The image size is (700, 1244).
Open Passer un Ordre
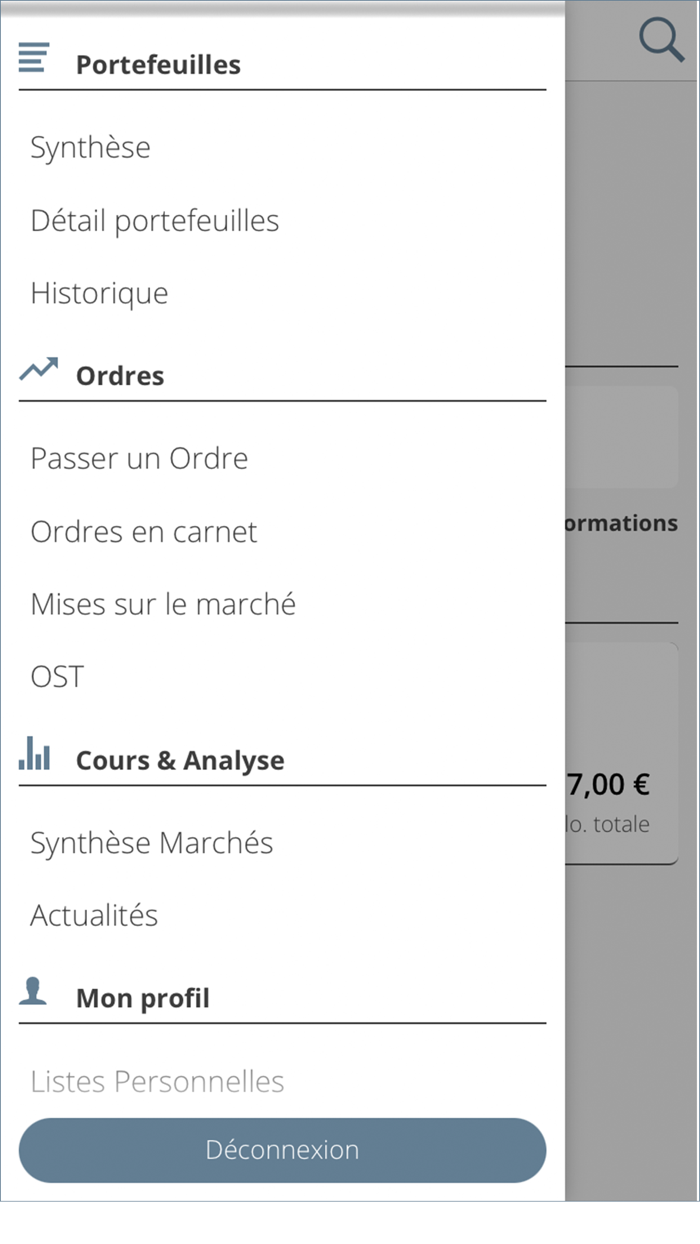(139, 458)
